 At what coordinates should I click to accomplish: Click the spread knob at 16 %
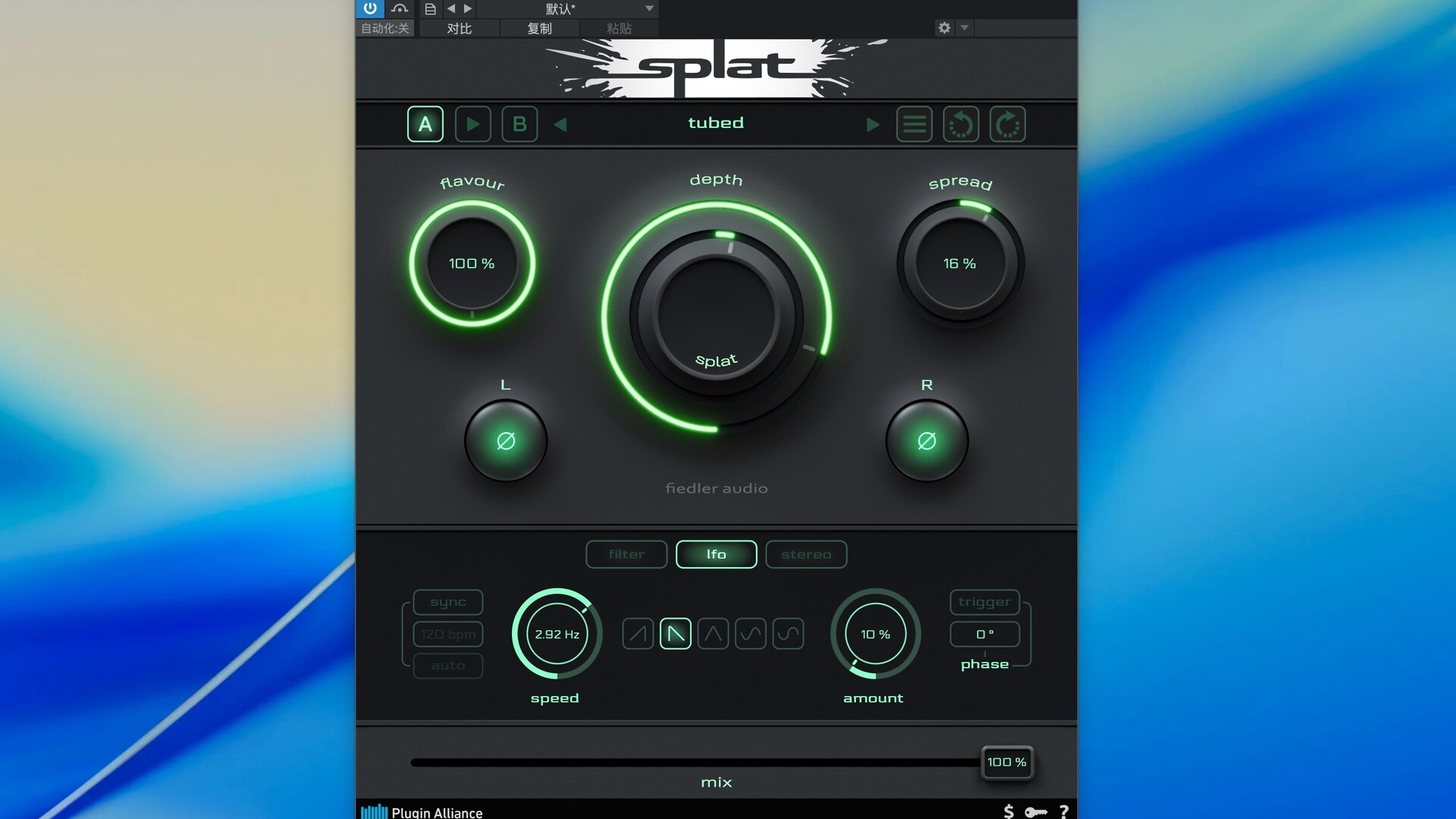960,263
